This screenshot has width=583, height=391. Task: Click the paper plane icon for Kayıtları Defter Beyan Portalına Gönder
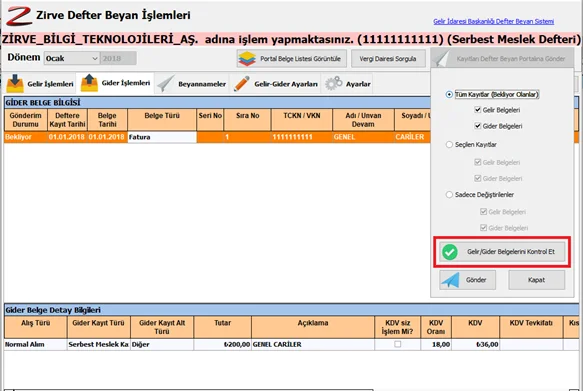442,59
